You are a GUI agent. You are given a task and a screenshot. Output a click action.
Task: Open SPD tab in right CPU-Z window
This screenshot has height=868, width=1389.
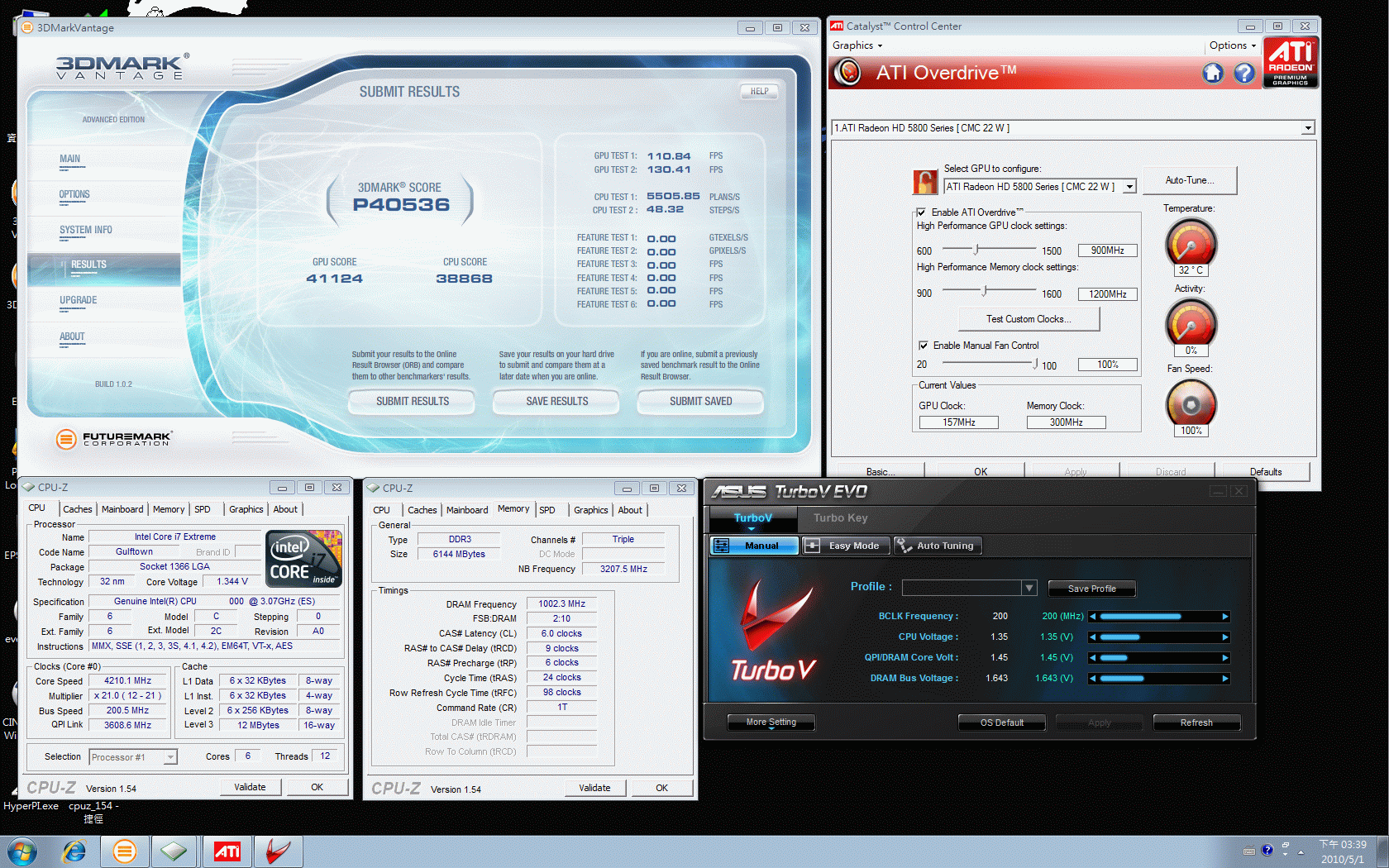(x=547, y=510)
